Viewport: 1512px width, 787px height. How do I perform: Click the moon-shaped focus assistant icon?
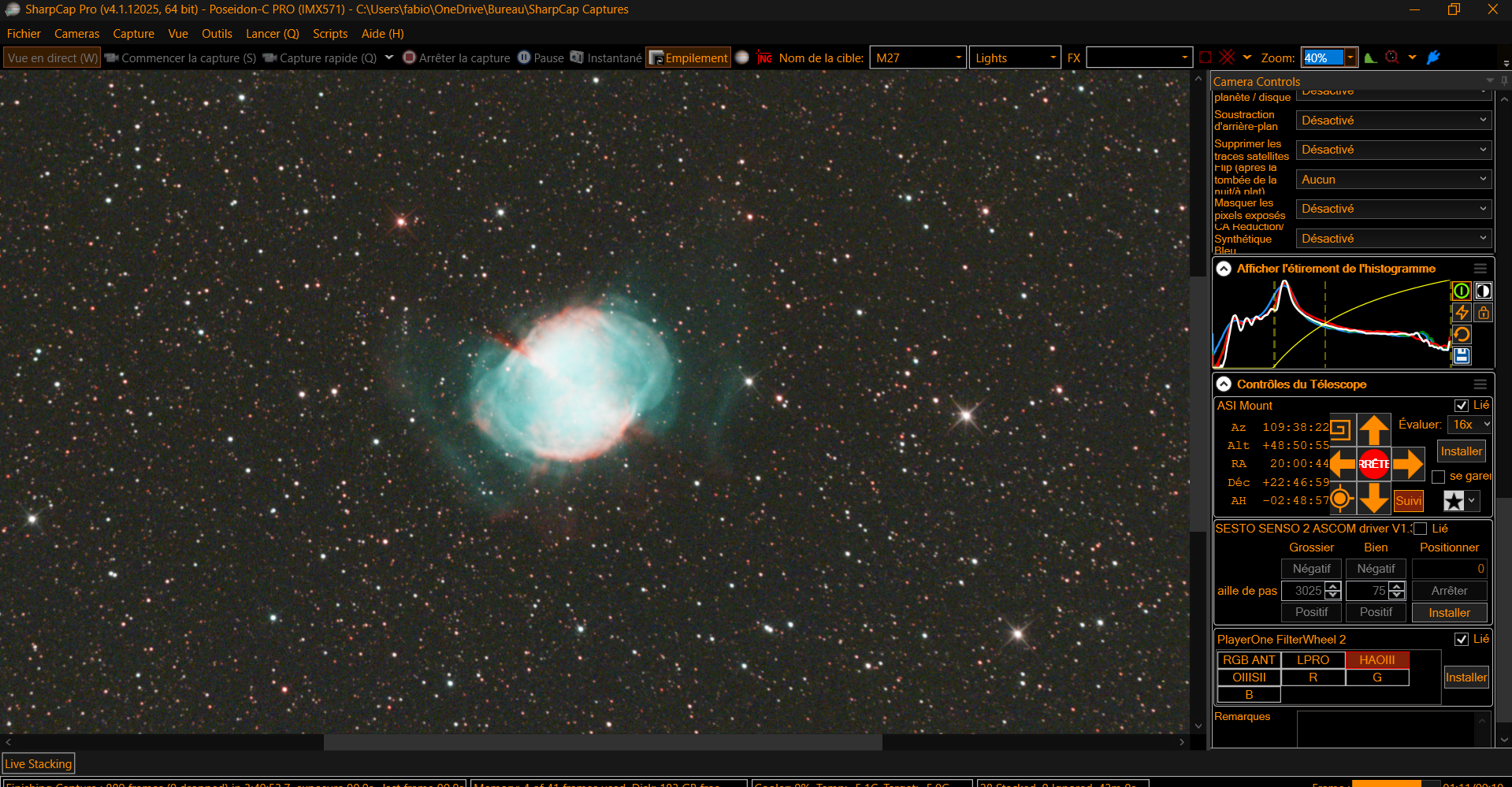742,58
